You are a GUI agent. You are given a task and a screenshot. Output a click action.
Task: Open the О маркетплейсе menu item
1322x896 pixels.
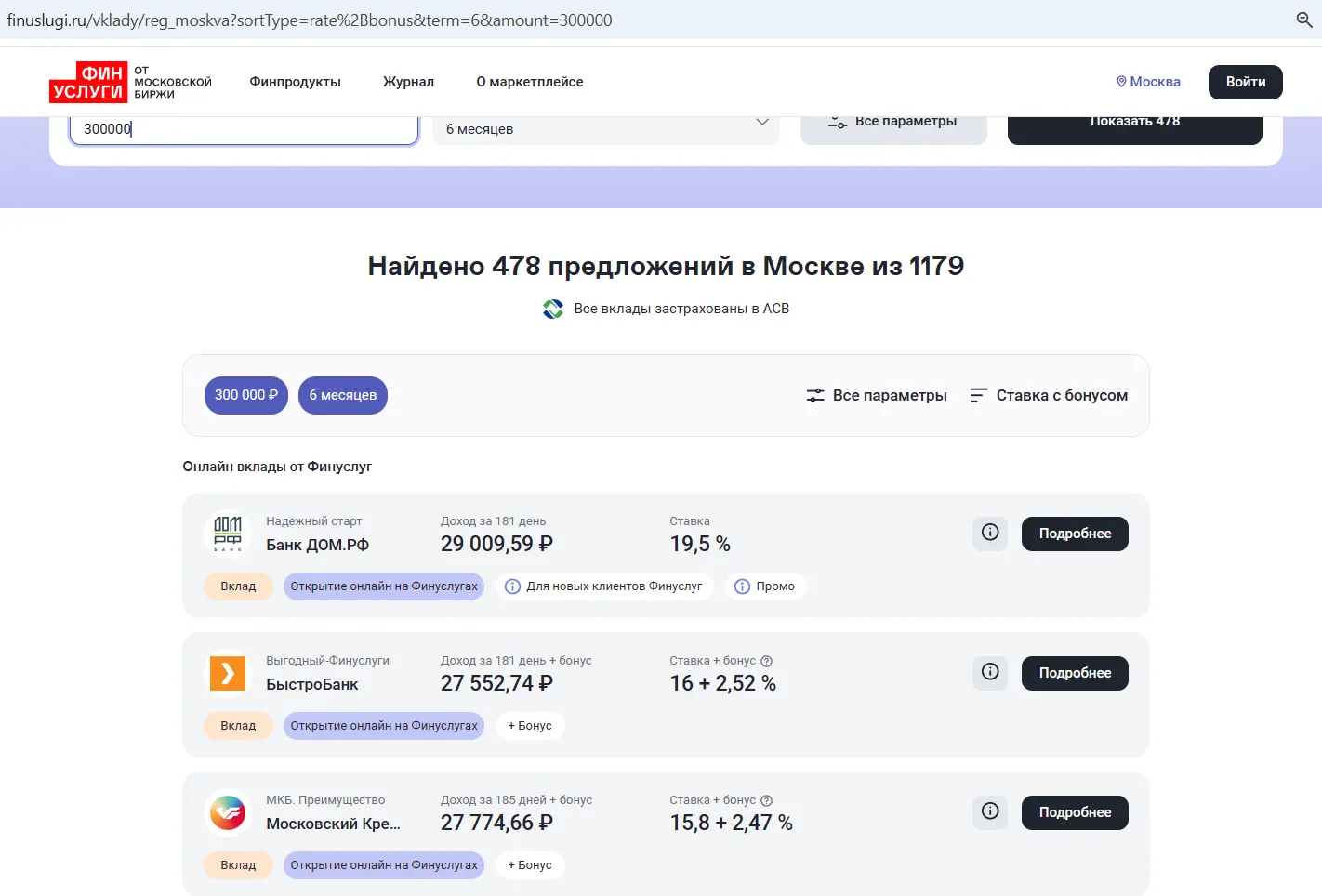[x=530, y=82]
